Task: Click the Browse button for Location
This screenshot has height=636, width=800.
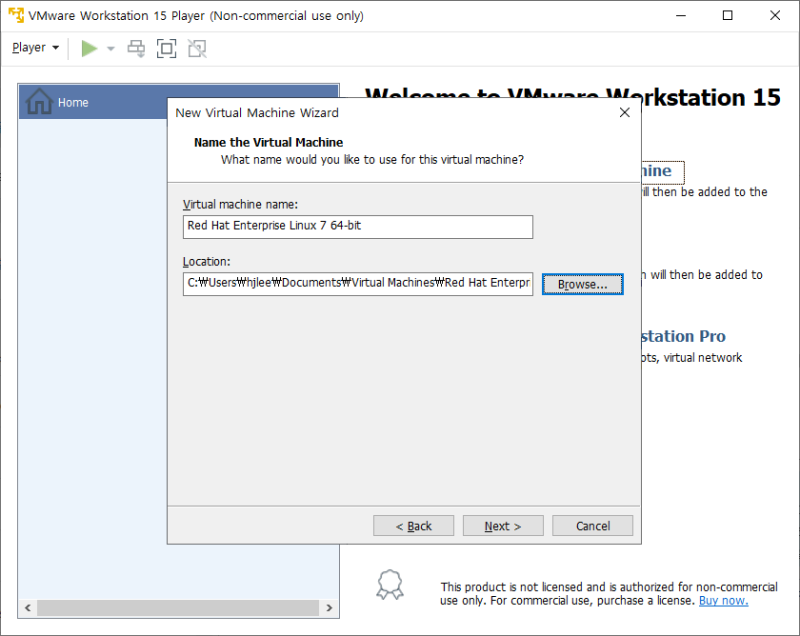Action: click(582, 284)
